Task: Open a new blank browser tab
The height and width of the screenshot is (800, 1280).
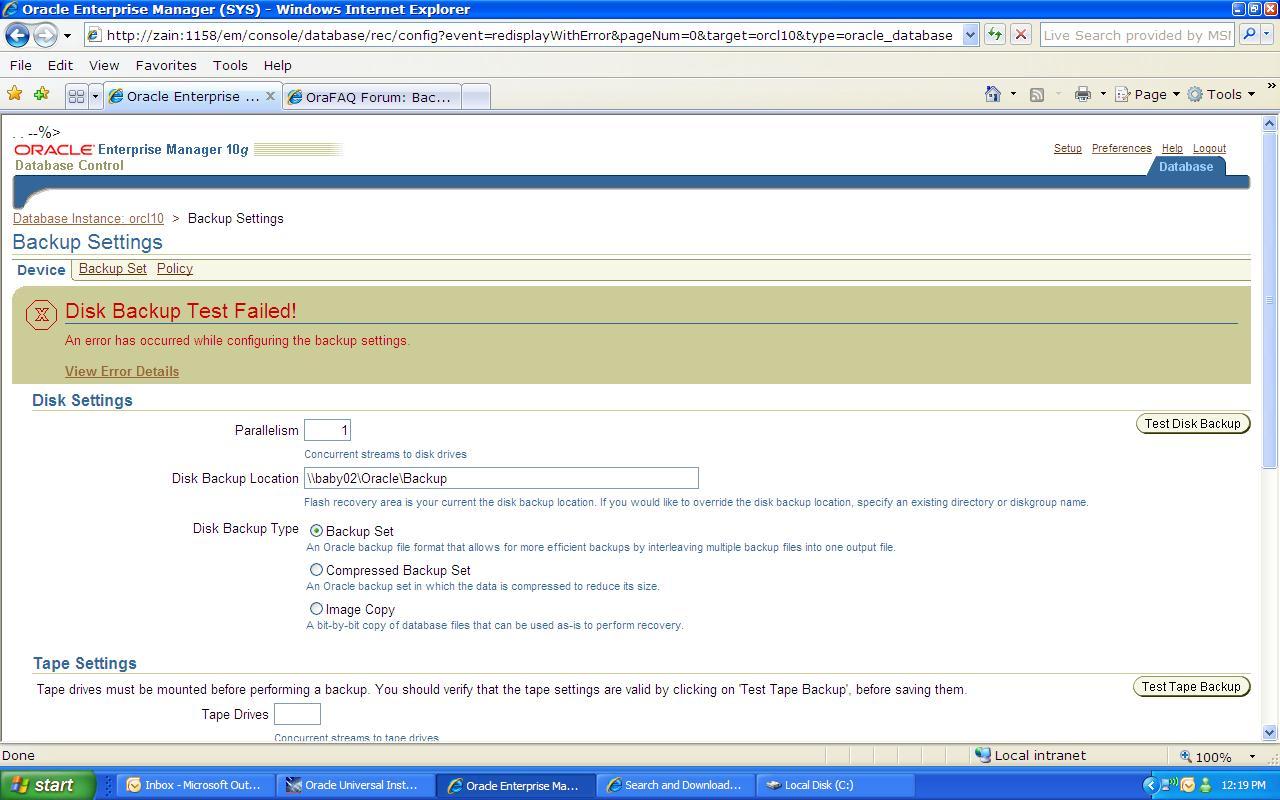Action: (476, 96)
